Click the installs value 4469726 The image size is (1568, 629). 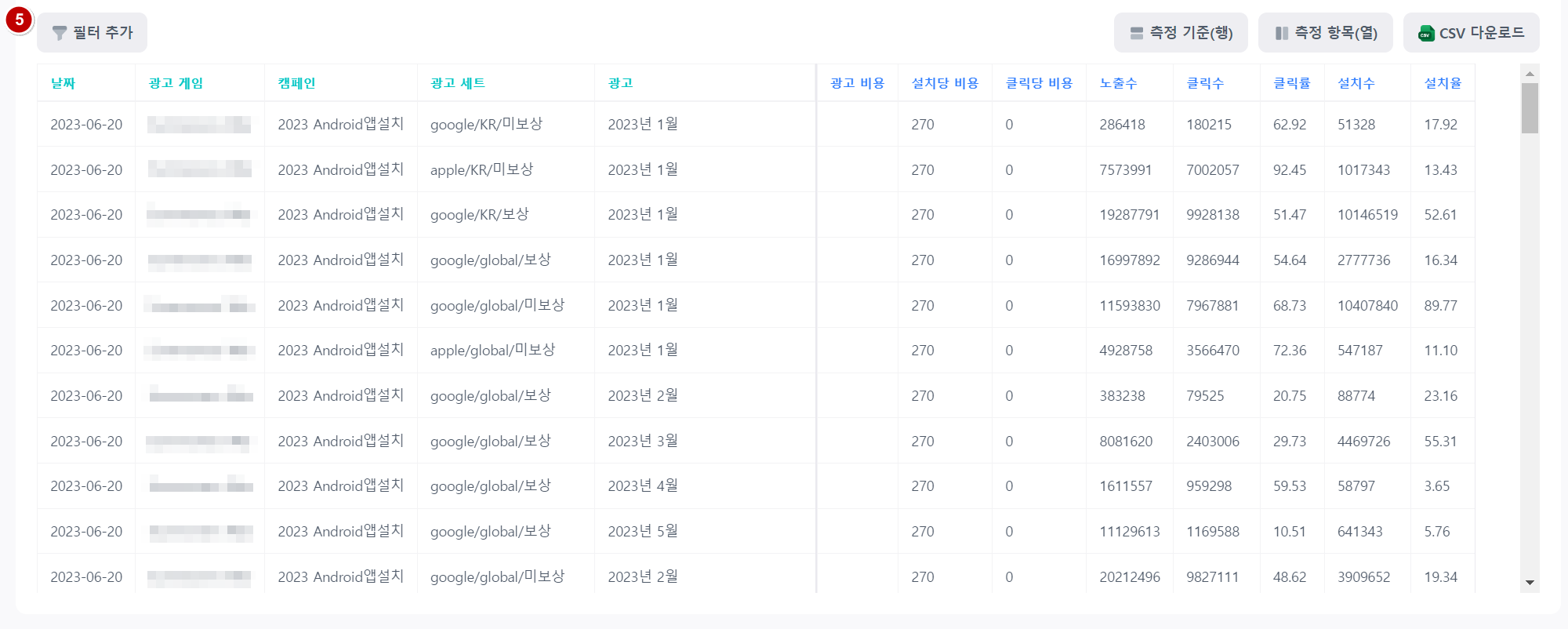(x=1364, y=442)
